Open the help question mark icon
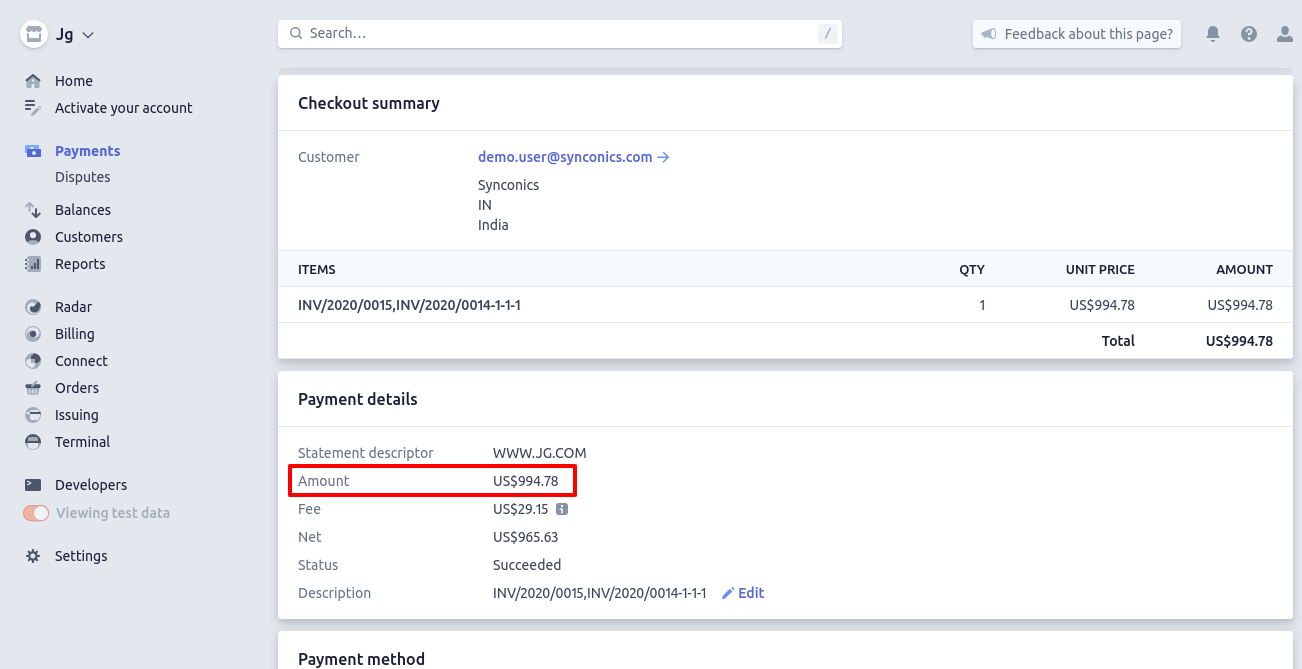 1249,34
